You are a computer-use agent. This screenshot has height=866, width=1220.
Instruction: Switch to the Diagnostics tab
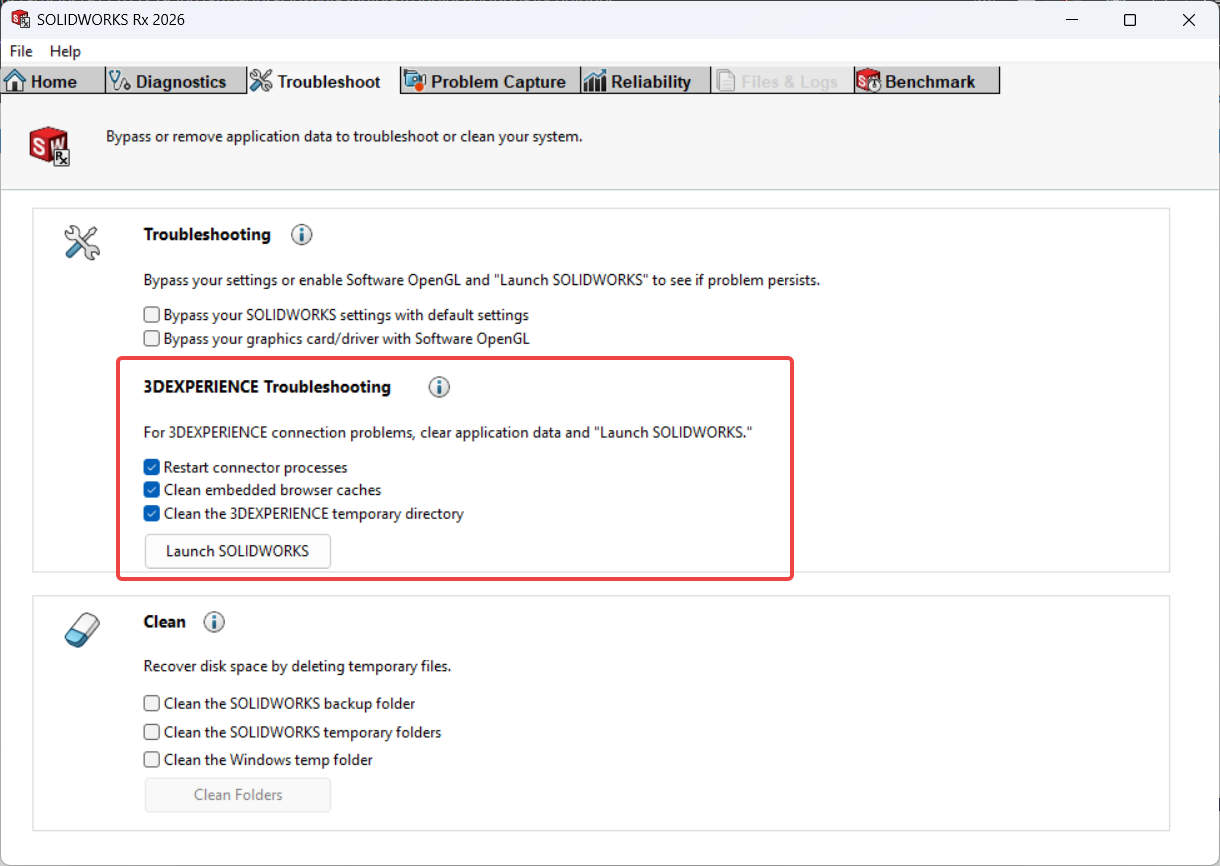point(176,81)
